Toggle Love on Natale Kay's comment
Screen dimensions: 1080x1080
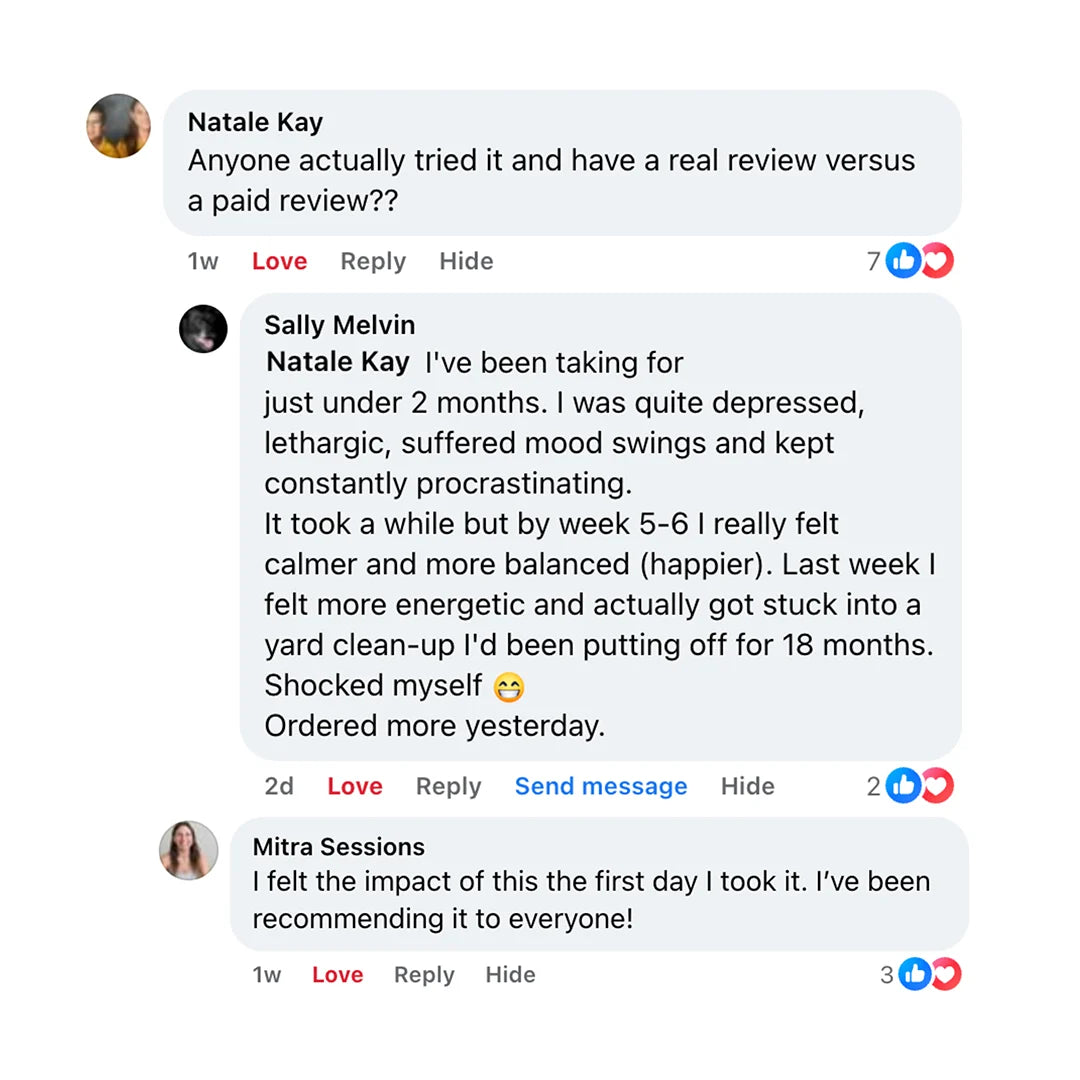(279, 261)
